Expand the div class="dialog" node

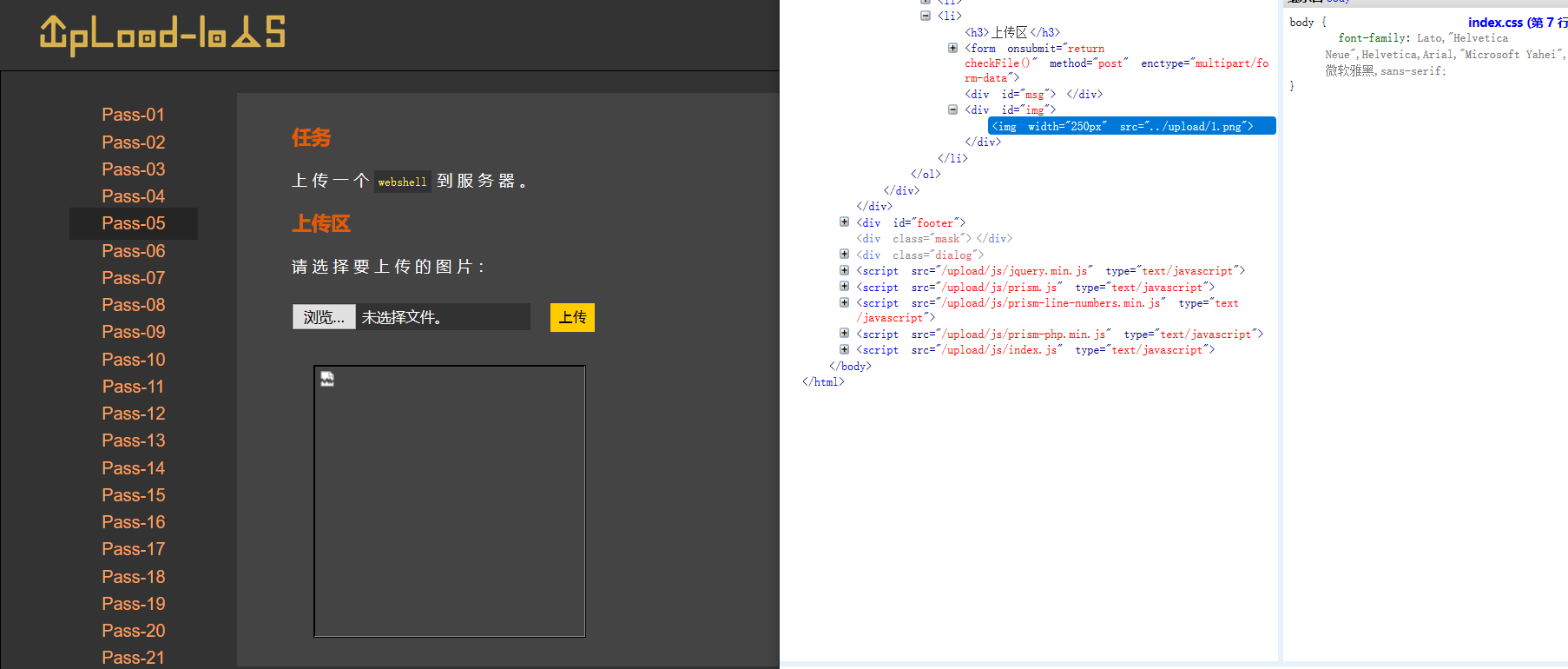tap(844, 254)
